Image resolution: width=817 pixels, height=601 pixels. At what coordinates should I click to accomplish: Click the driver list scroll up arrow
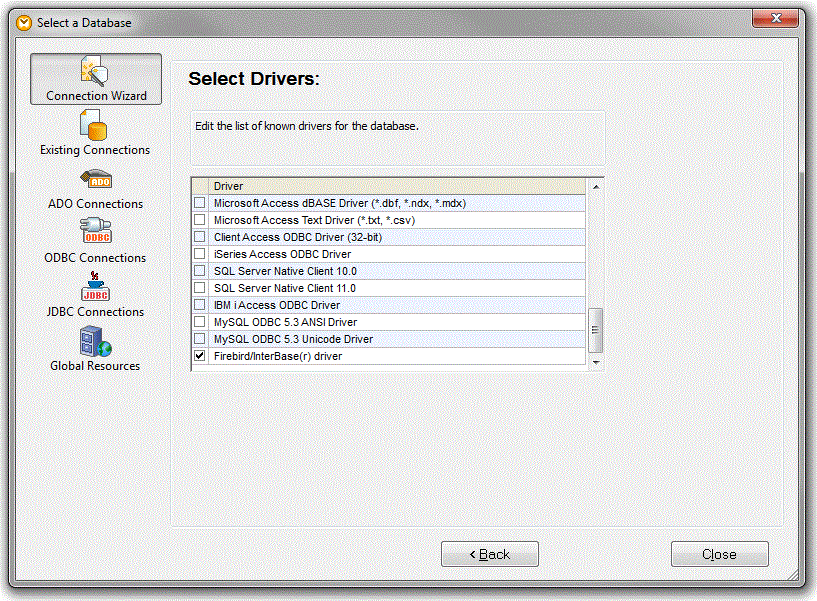pyautogui.click(x=596, y=187)
